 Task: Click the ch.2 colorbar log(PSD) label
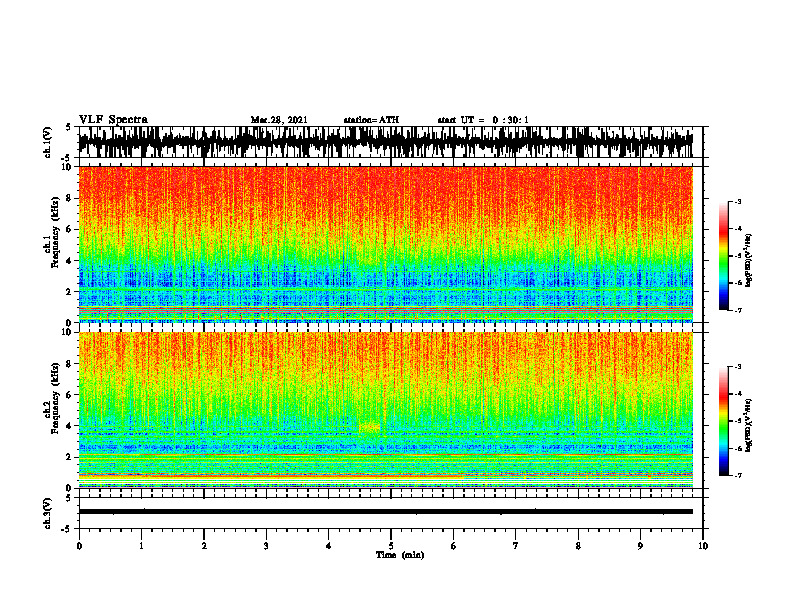pyautogui.click(x=749, y=425)
